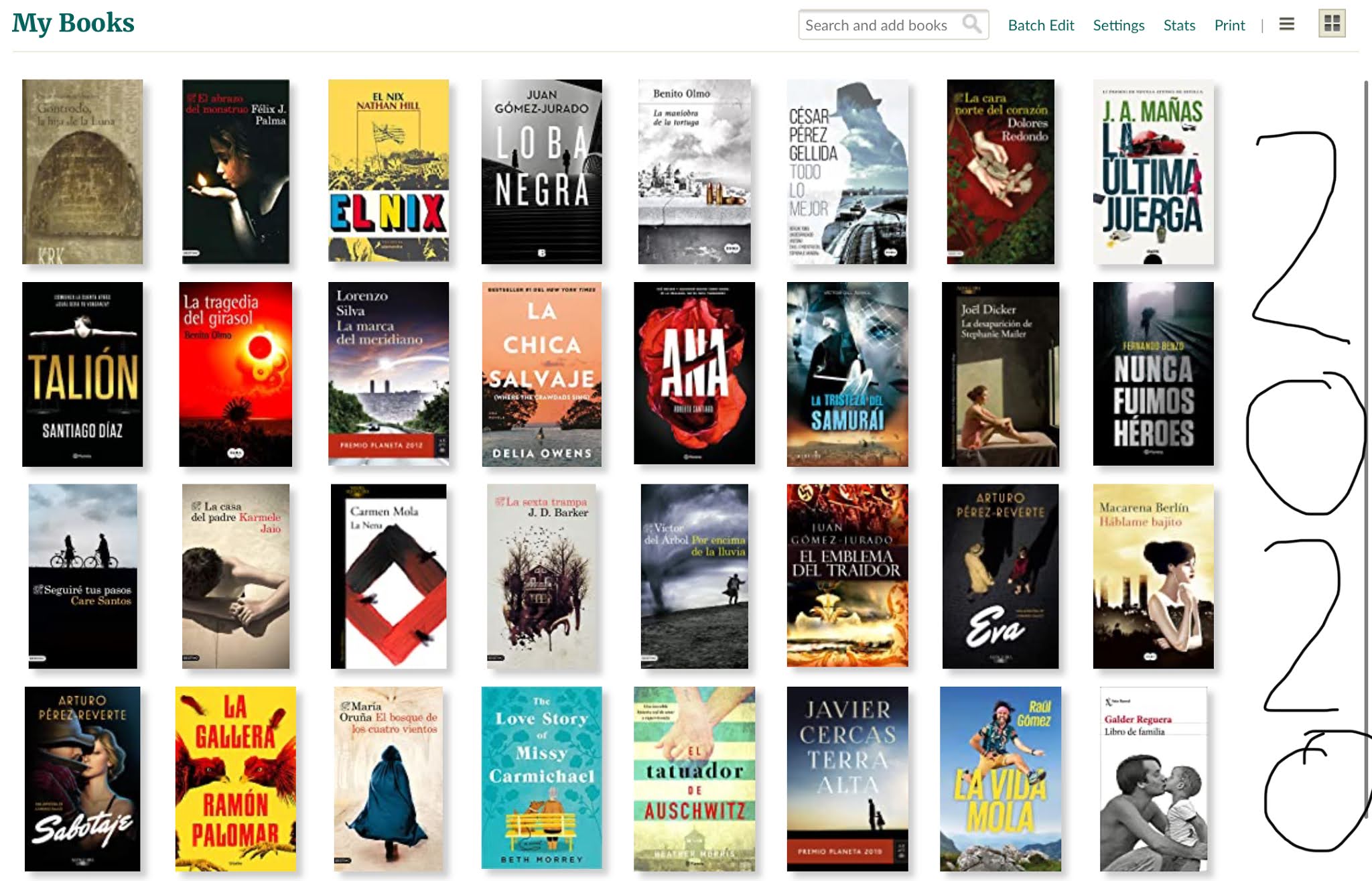Open Loba Negra book cover
Viewport: 1372px width, 881px height.
(541, 172)
